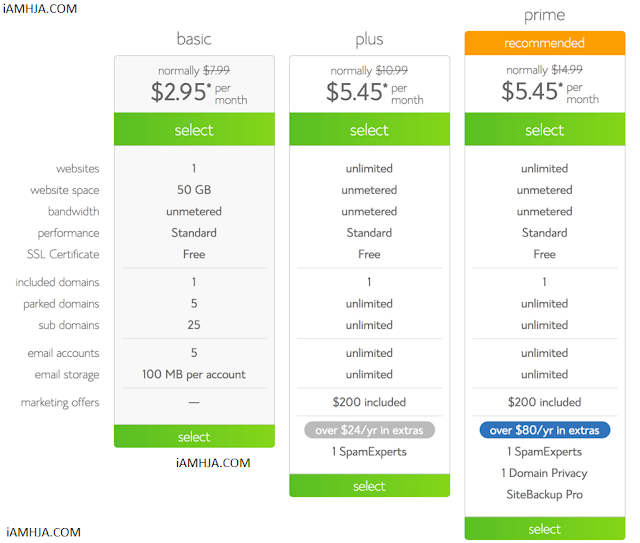The width and height of the screenshot is (640, 543).
Task: Select the basic plan with the top button
Action: click(194, 129)
